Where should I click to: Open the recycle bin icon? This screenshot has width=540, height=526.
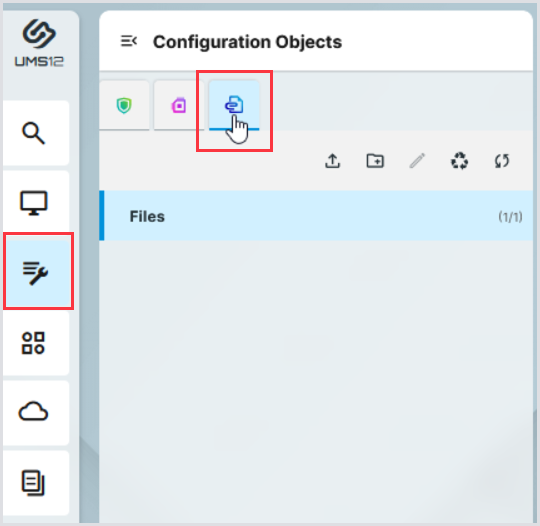459,161
